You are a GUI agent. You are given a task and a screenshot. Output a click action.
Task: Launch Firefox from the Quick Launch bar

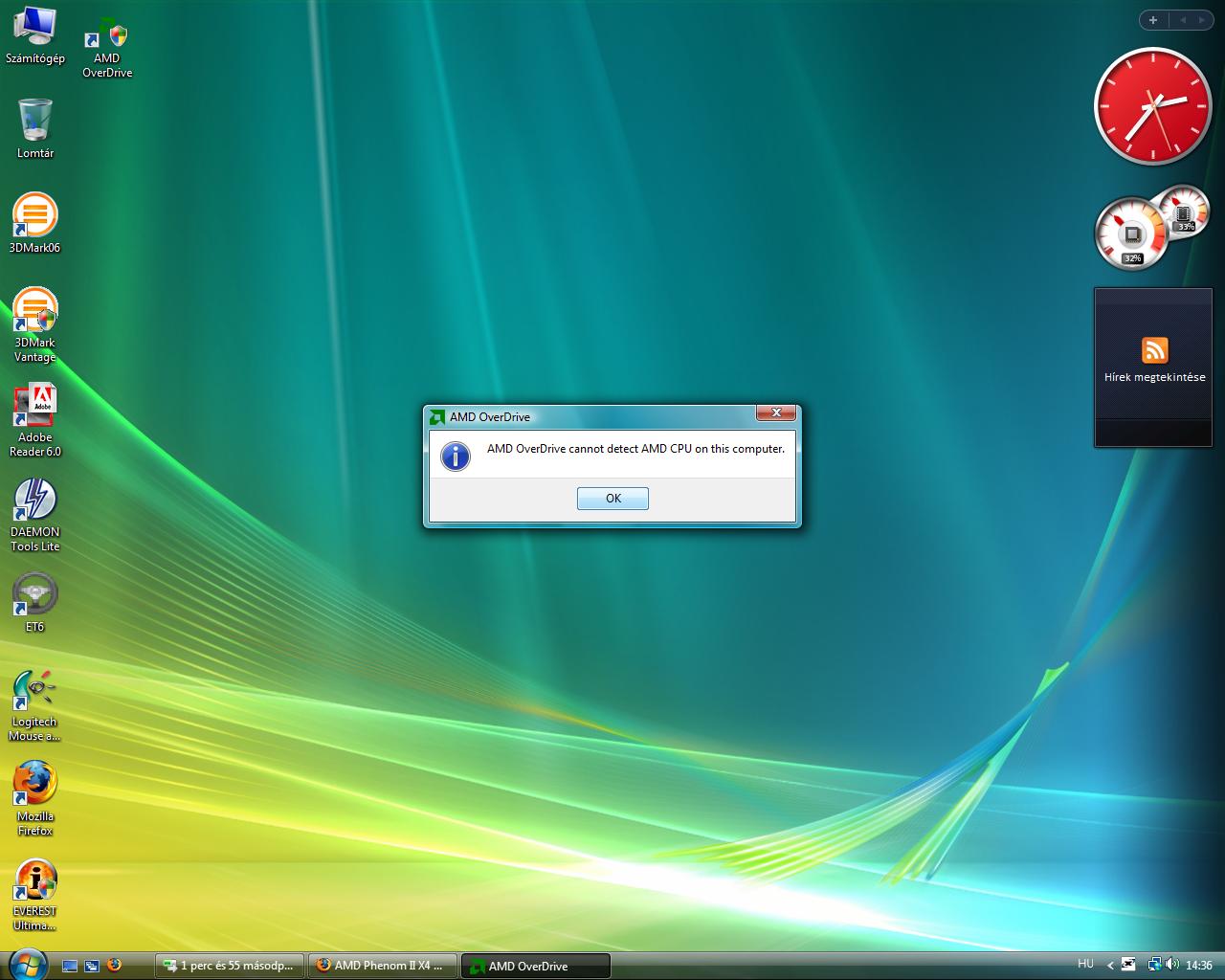[x=114, y=965]
